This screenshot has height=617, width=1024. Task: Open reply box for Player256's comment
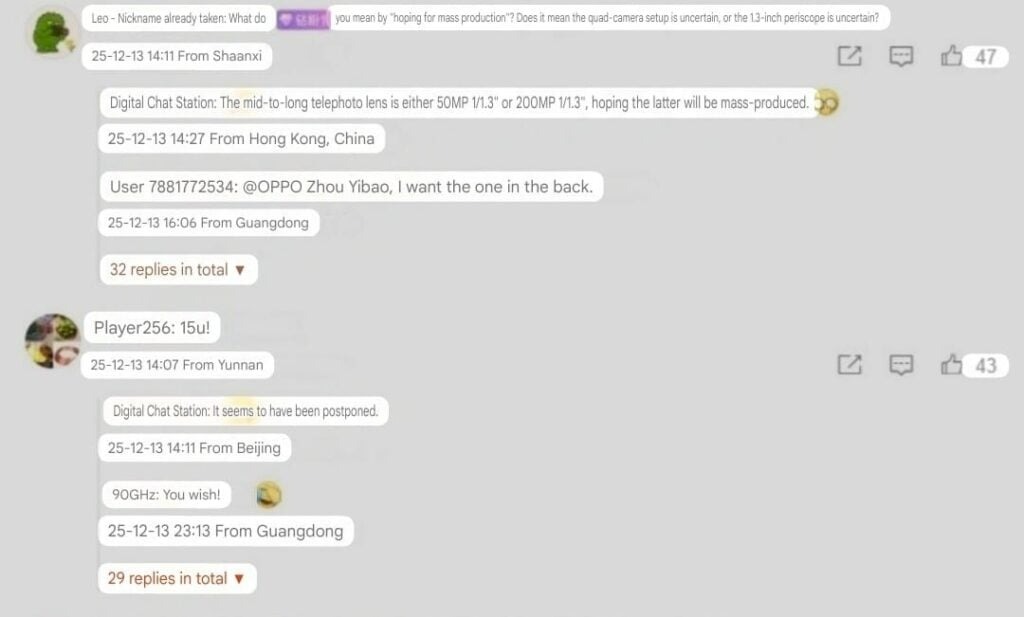pyautogui.click(x=901, y=364)
